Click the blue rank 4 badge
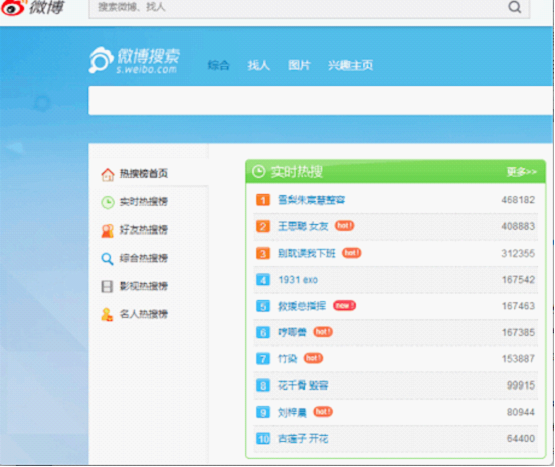This screenshot has height=467, width=555. coord(263,280)
